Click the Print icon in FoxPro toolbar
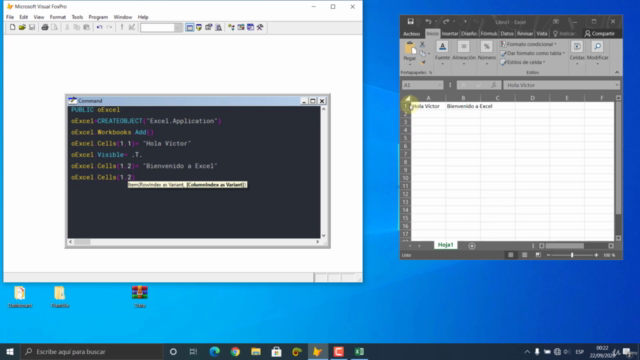The height and width of the screenshot is (360, 640). 45,27
